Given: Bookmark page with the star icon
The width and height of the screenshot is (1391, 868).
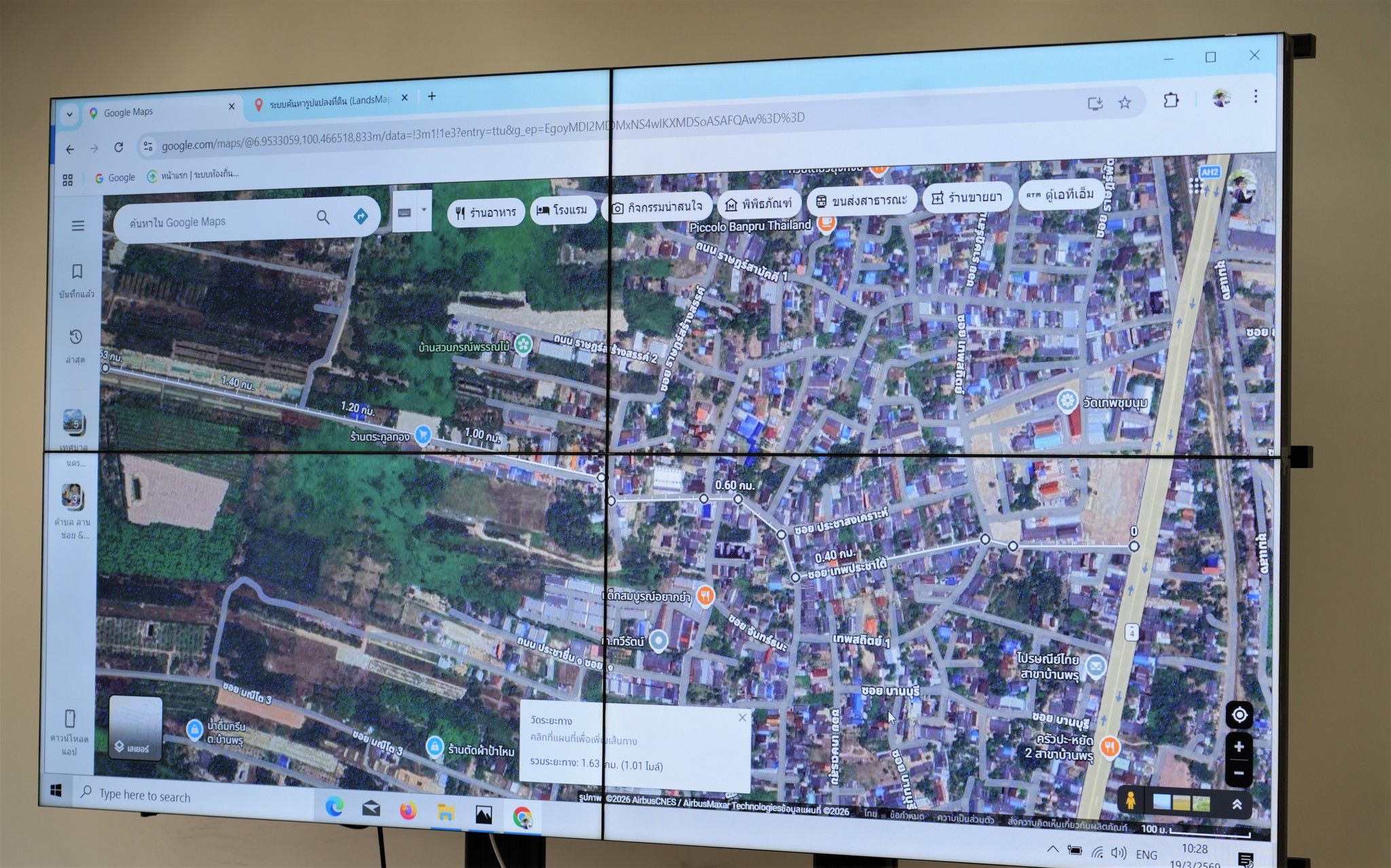Looking at the screenshot, I should click(x=1125, y=103).
